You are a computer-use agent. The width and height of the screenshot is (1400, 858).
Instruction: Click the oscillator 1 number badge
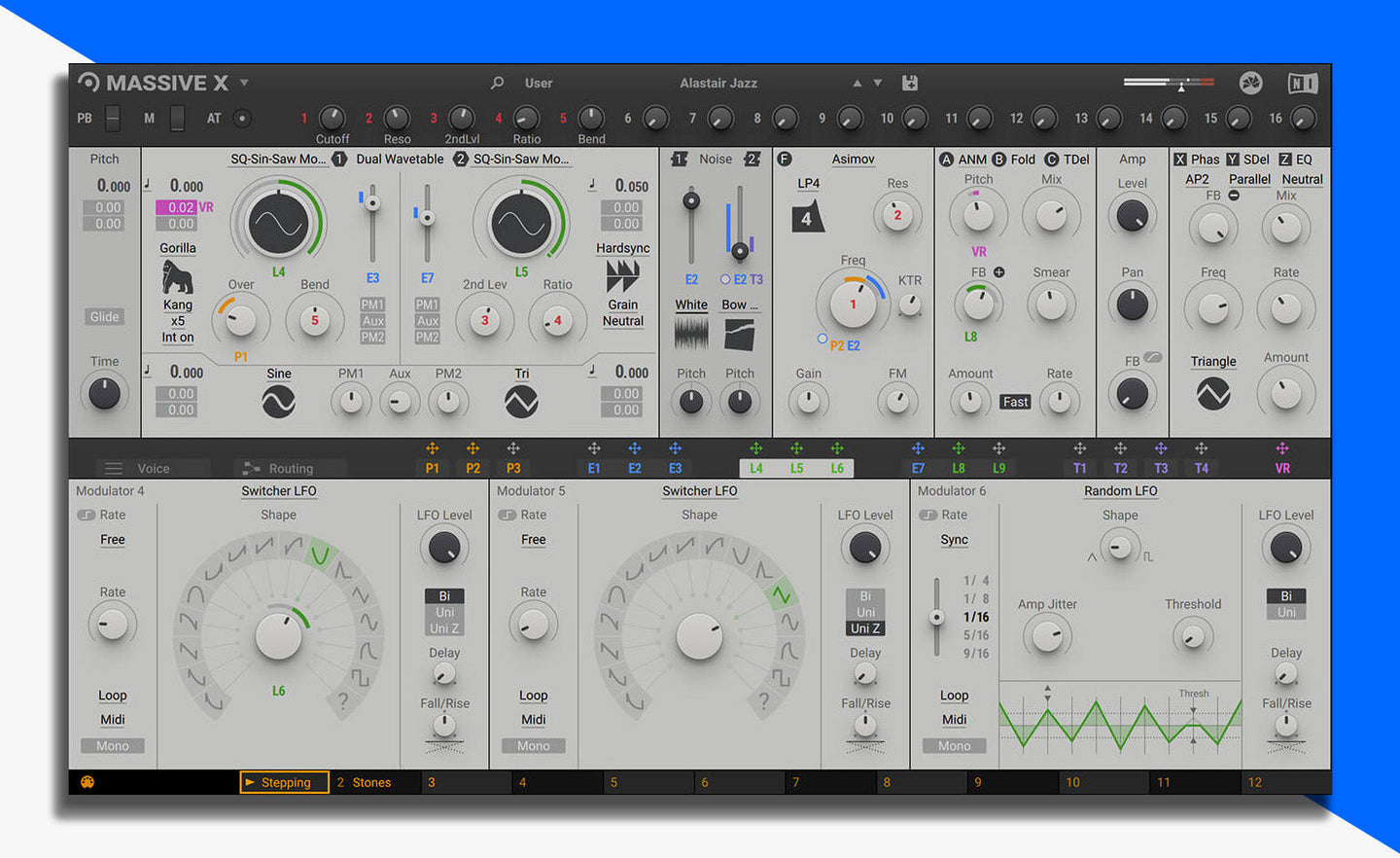click(339, 159)
